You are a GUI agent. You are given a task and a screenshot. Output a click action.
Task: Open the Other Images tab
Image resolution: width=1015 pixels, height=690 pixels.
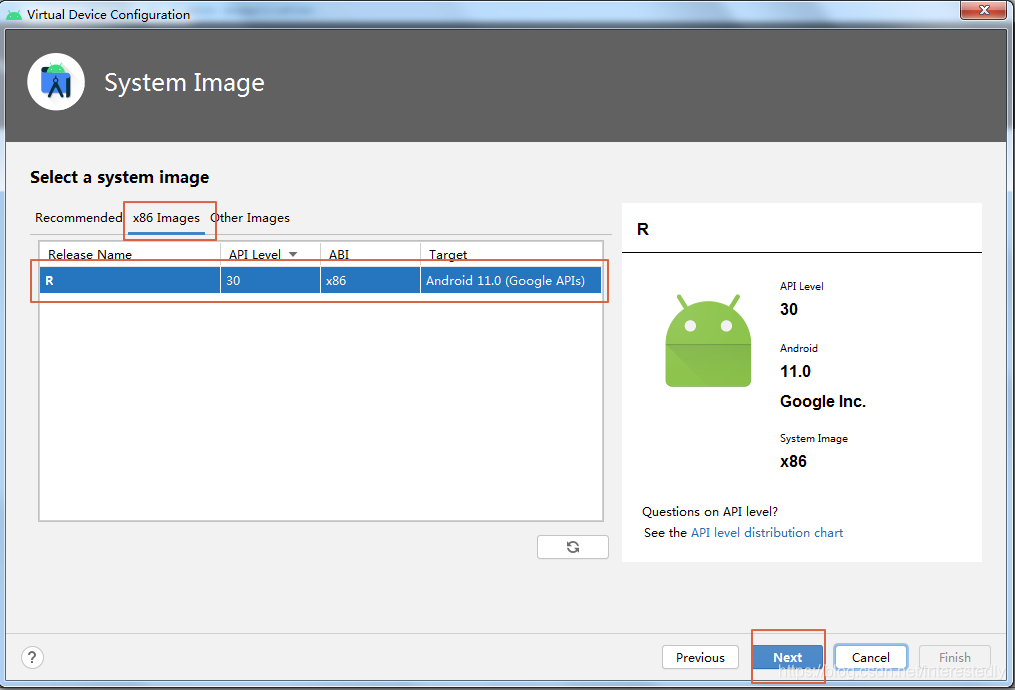click(x=250, y=217)
